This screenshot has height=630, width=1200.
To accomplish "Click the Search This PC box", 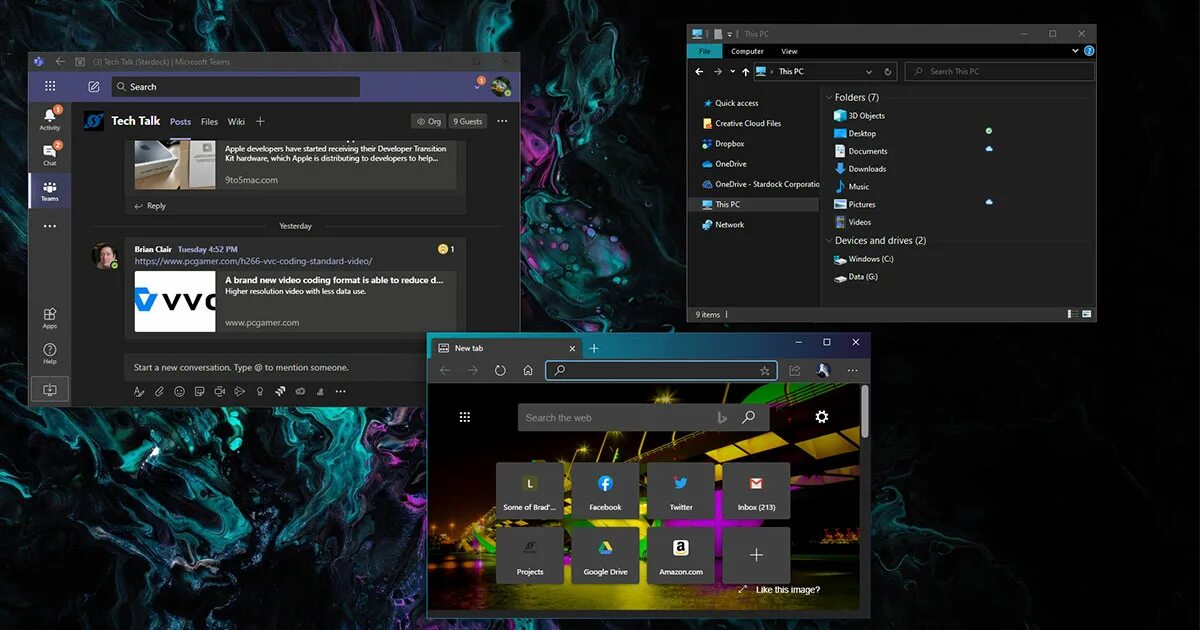I will 999,72.
